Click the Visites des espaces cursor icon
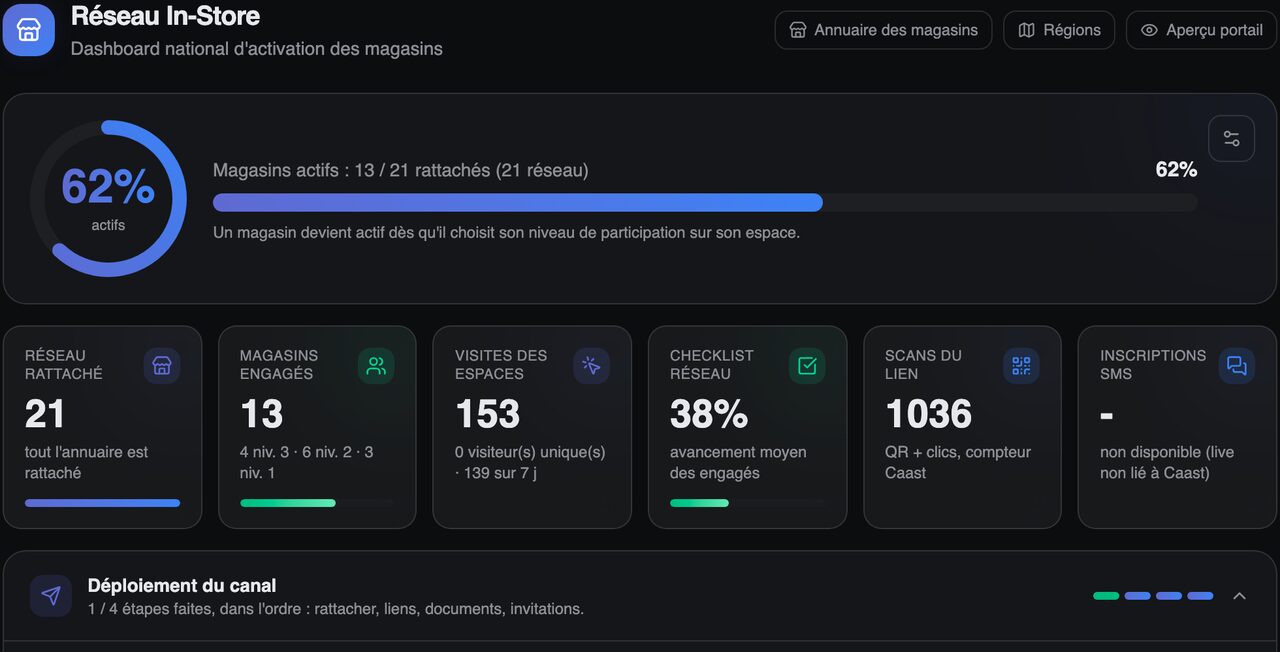The width and height of the screenshot is (1280, 652). 591,366
